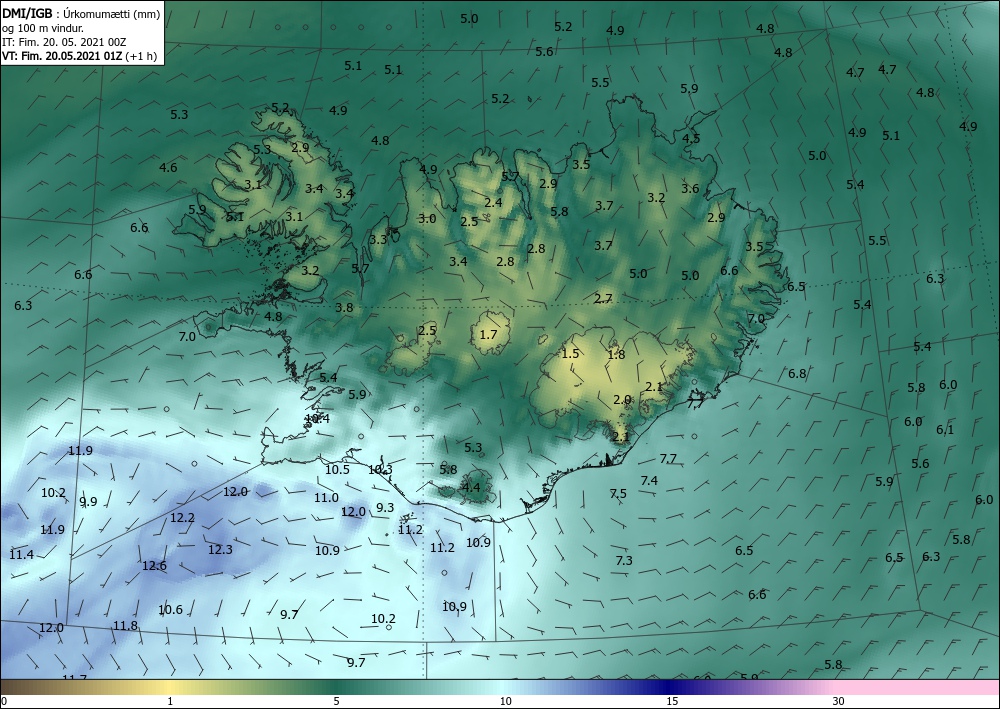The height and width of the screenshot is (709, 1000).
Task: Click the 1.7 value on the glacier
Action: pyautogui.click(x=488, y=335)
